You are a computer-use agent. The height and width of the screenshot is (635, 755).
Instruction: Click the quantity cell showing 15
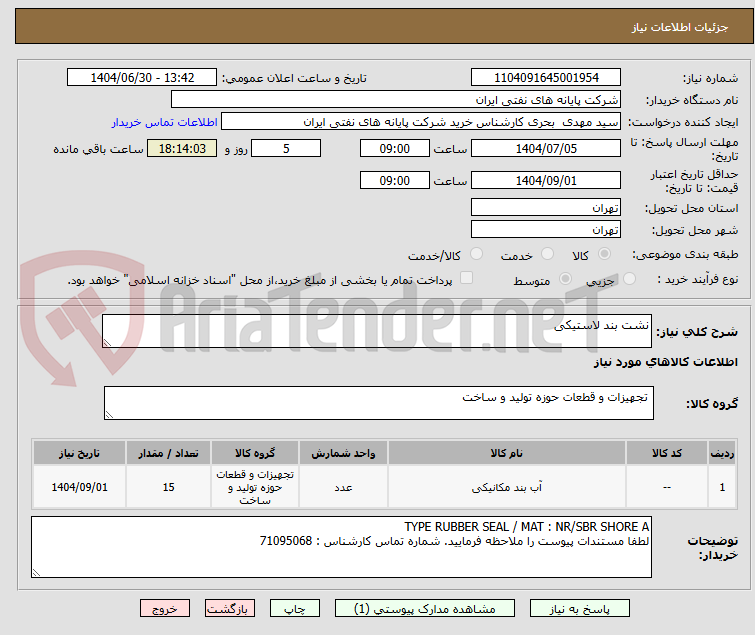pos(168,487)
